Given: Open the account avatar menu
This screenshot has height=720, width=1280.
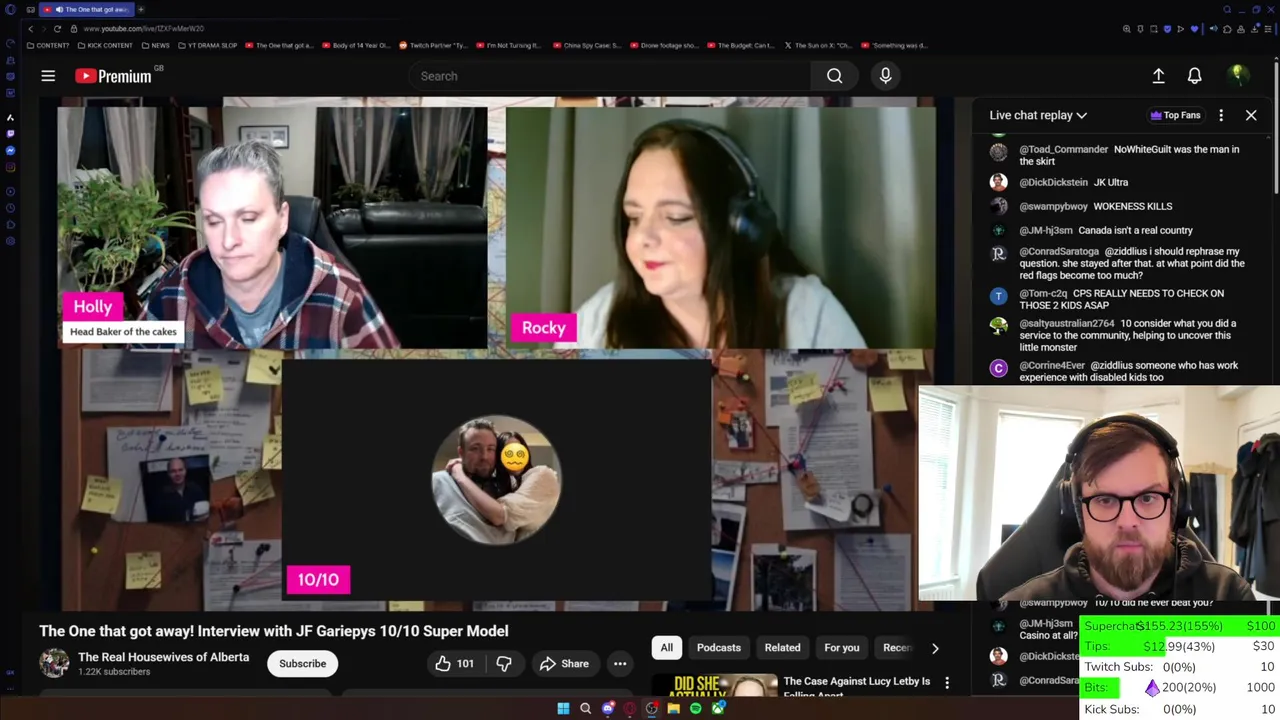Looking at the screenshot, I should coord(1238,76).
